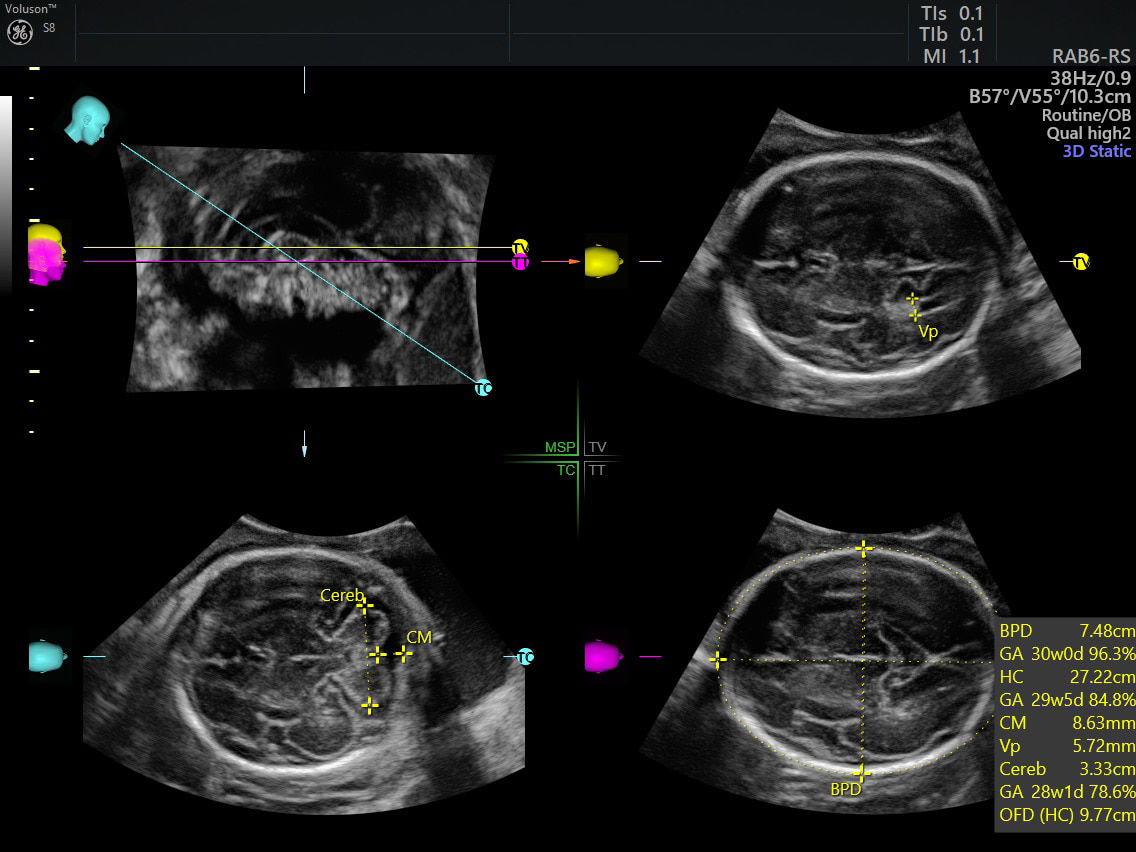Open the Routine/OB preset selector
Image resolution: width=1136 pixels, height=852 pixels.
pos(1089,114)
